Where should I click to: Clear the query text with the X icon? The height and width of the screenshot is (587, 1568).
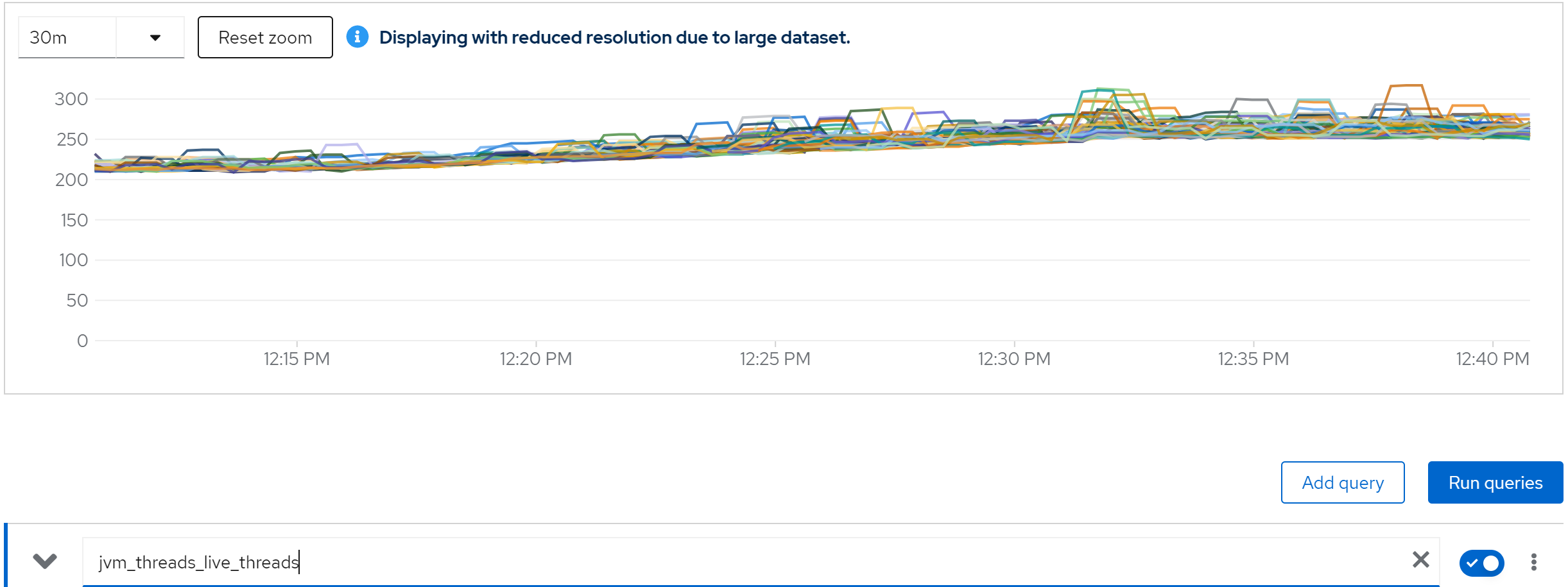click(1420, 560)
